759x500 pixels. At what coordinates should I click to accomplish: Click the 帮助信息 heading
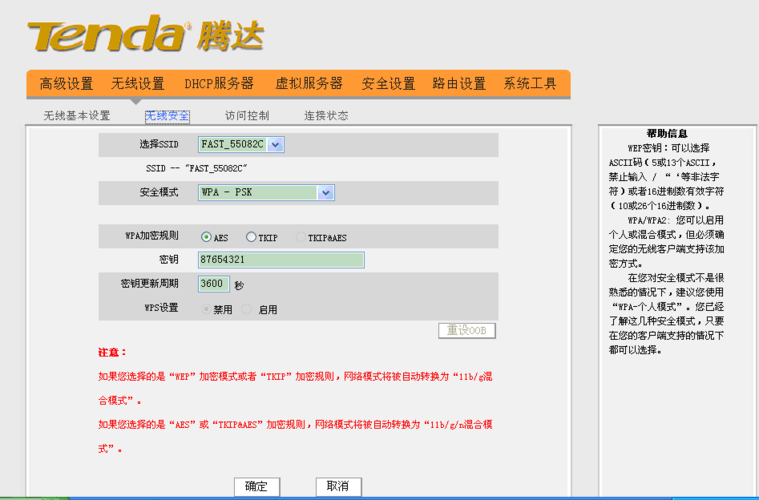point(667,134)
